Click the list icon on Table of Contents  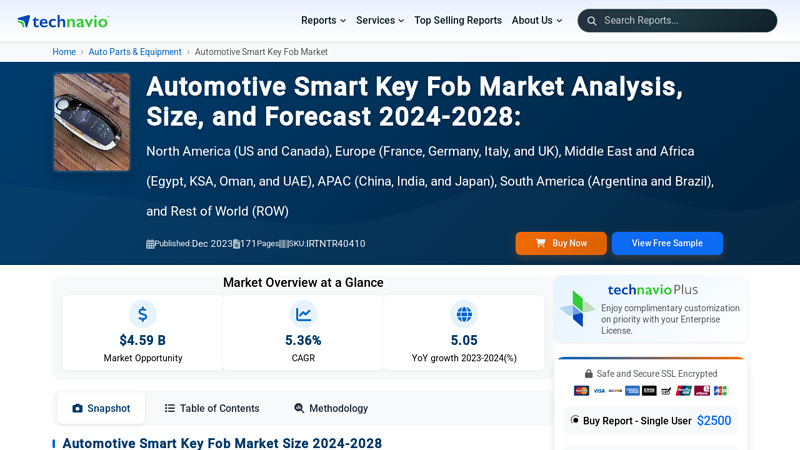(169, 408)
